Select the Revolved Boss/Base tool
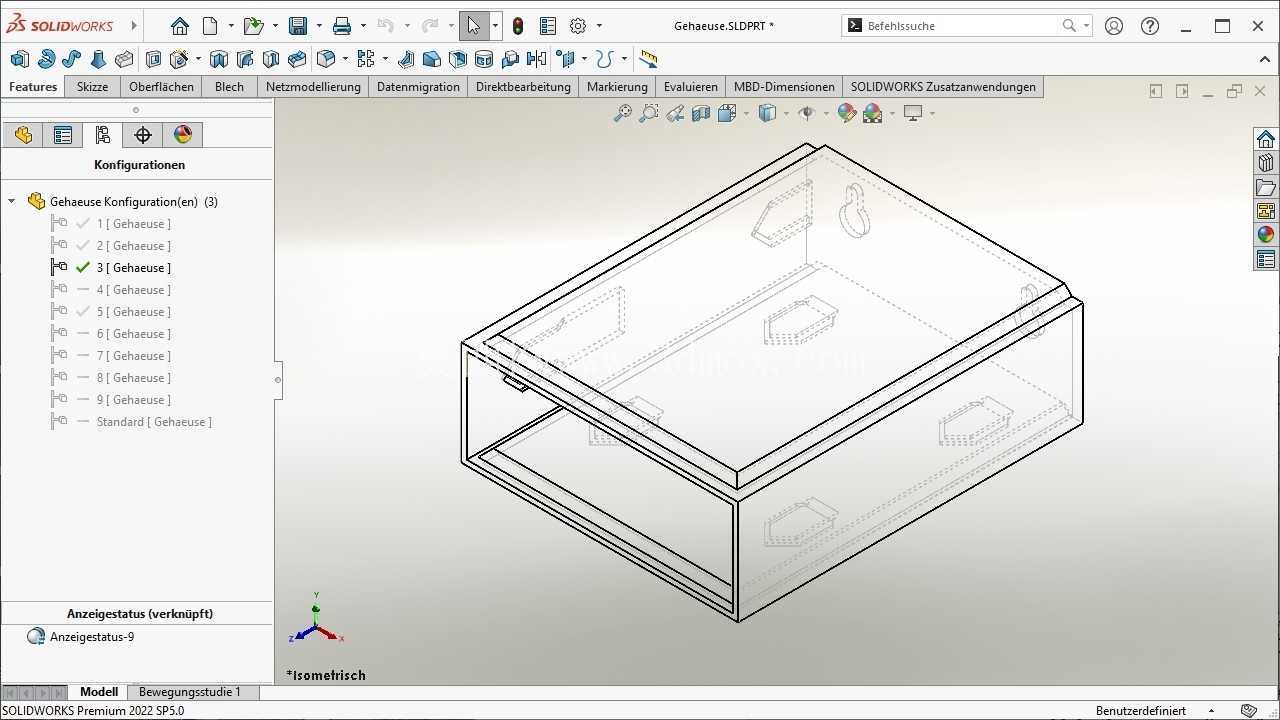The width and height of the screenshot is (1280, 720). coord(46,59)
